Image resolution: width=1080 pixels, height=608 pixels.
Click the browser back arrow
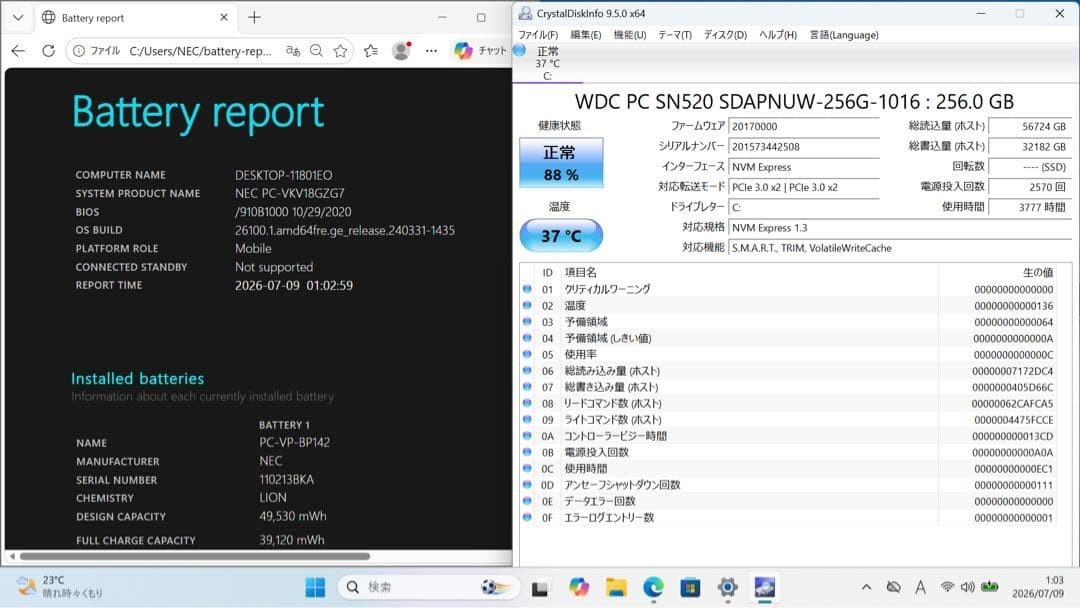pos(19,50)
